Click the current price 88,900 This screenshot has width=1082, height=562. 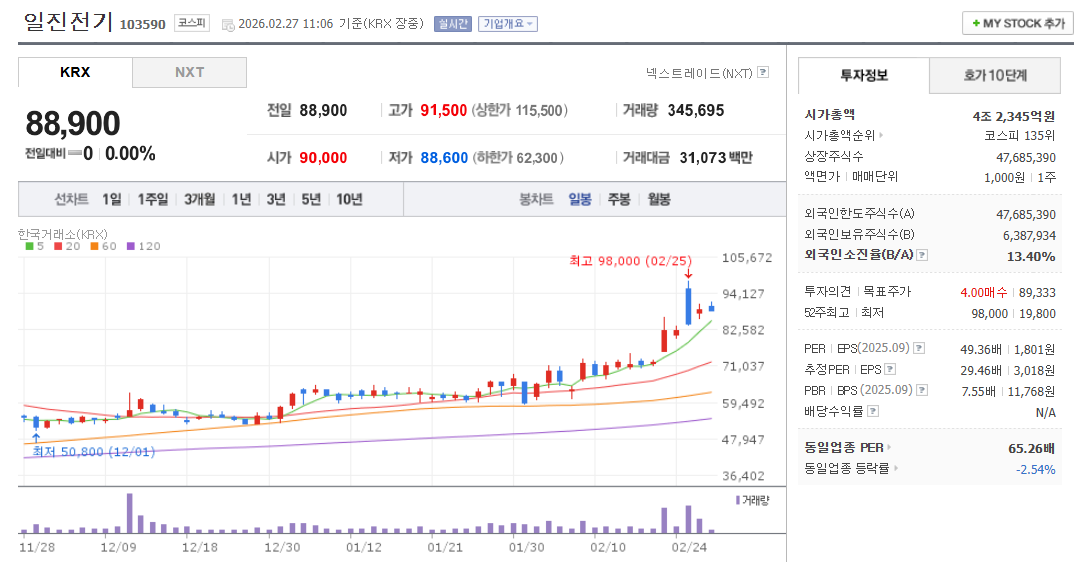point(72,124)
